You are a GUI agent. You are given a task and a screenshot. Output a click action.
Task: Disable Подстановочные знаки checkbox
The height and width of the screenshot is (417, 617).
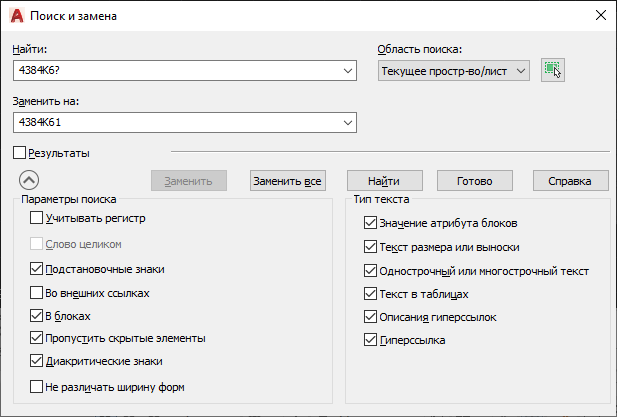37,269
